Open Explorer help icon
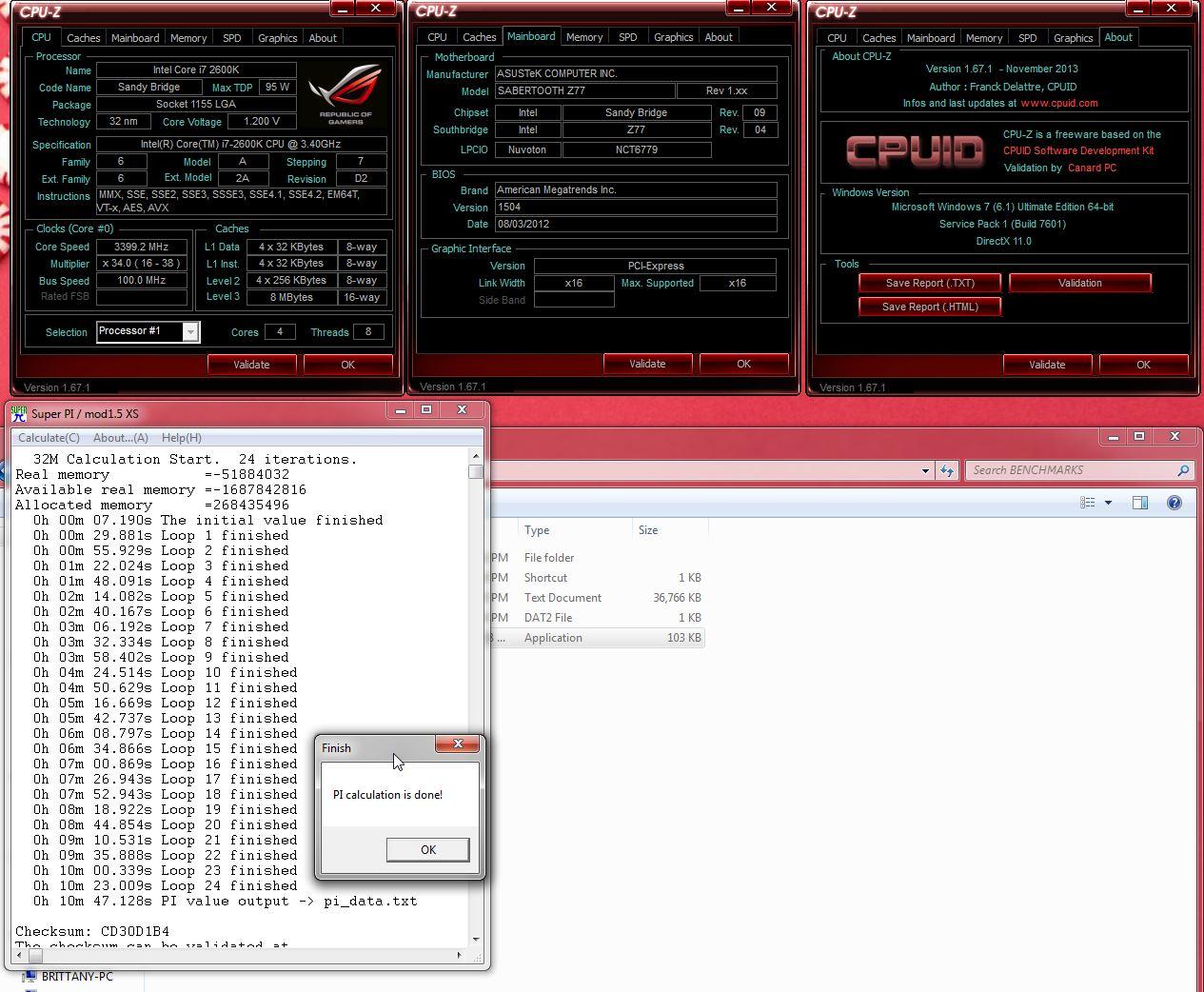The image size is (1204, 992). 1174,503
